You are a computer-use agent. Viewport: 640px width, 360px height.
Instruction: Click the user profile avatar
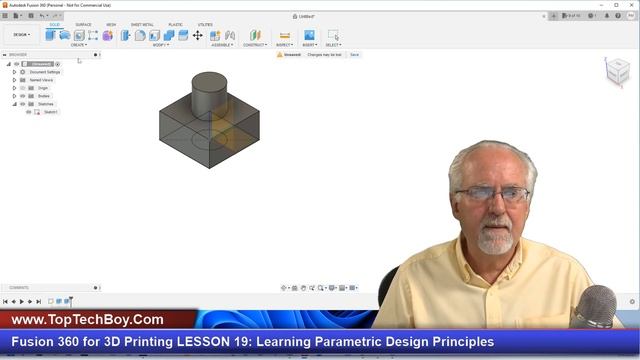point(631,16)
